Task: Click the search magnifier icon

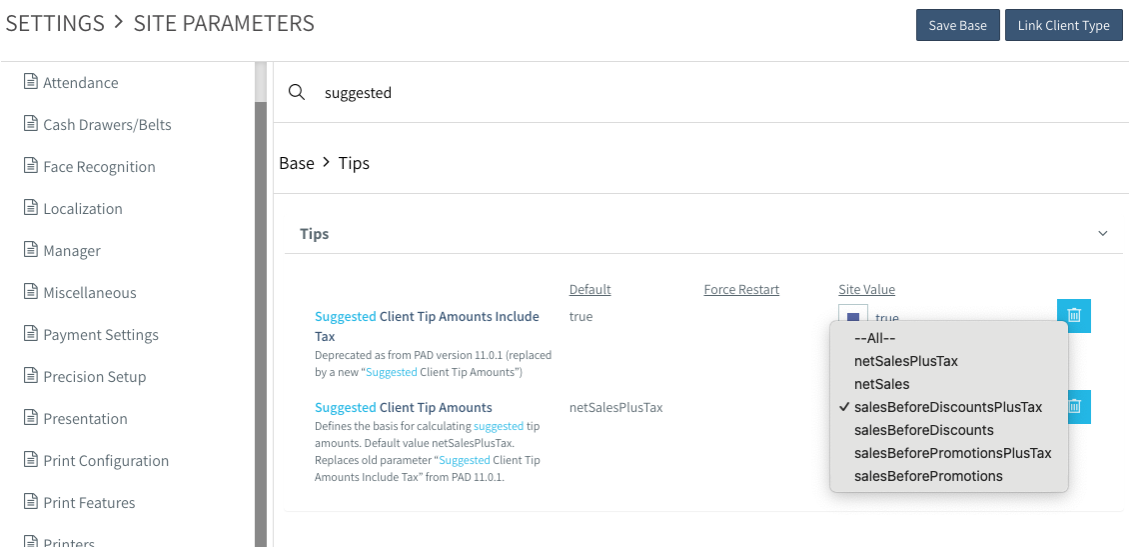Action: coord(296,92)
